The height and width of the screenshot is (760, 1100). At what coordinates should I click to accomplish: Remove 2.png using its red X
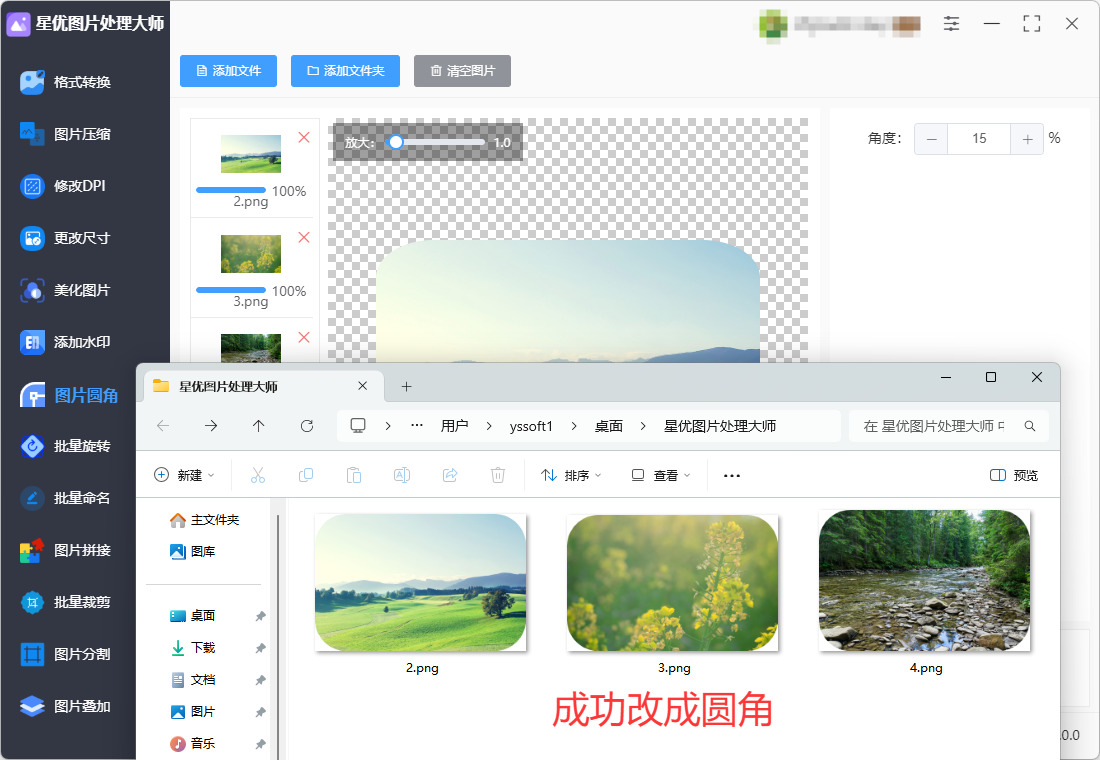click(304, 138)
